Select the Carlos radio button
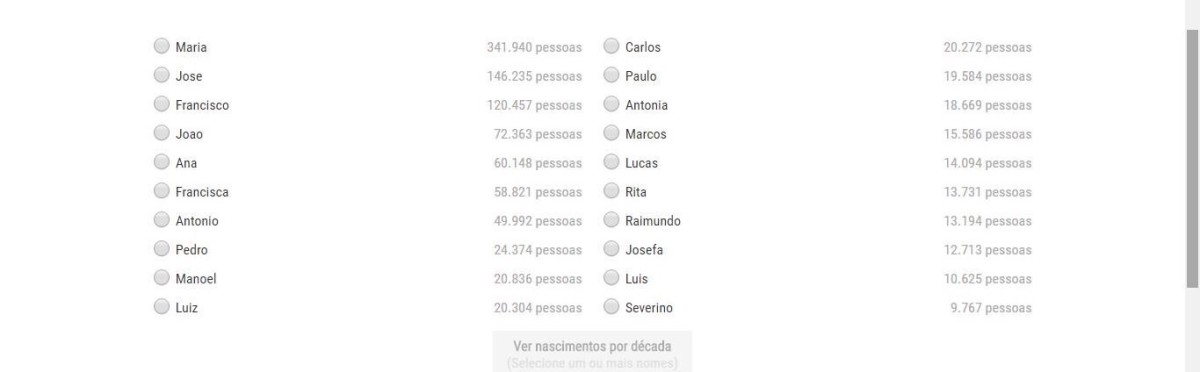 point(611,46)
